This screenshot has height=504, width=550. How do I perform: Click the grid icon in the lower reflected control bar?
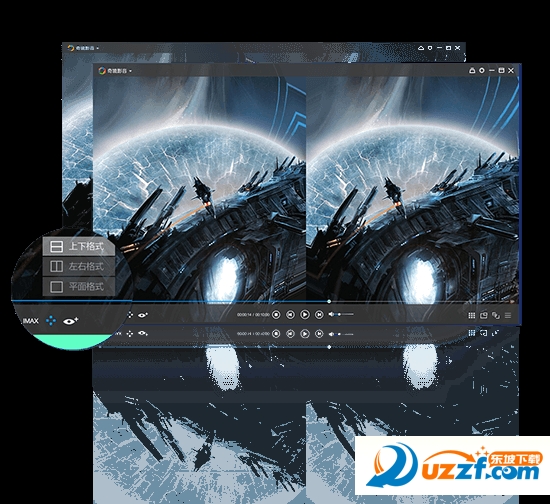coord(472,332)
